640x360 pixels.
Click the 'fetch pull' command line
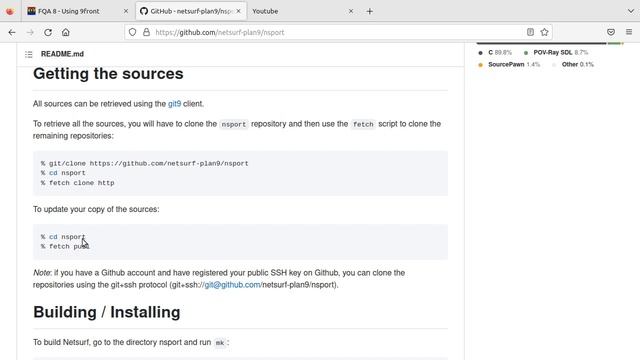65,247
